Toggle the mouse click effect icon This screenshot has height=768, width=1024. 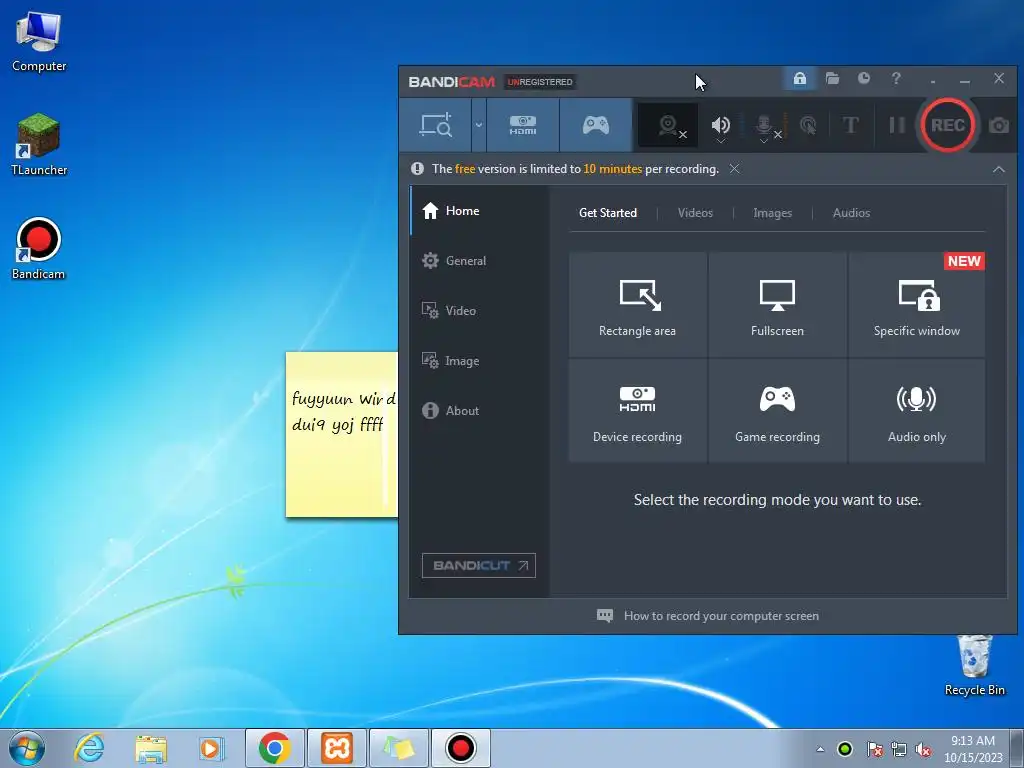click(808, 125)
